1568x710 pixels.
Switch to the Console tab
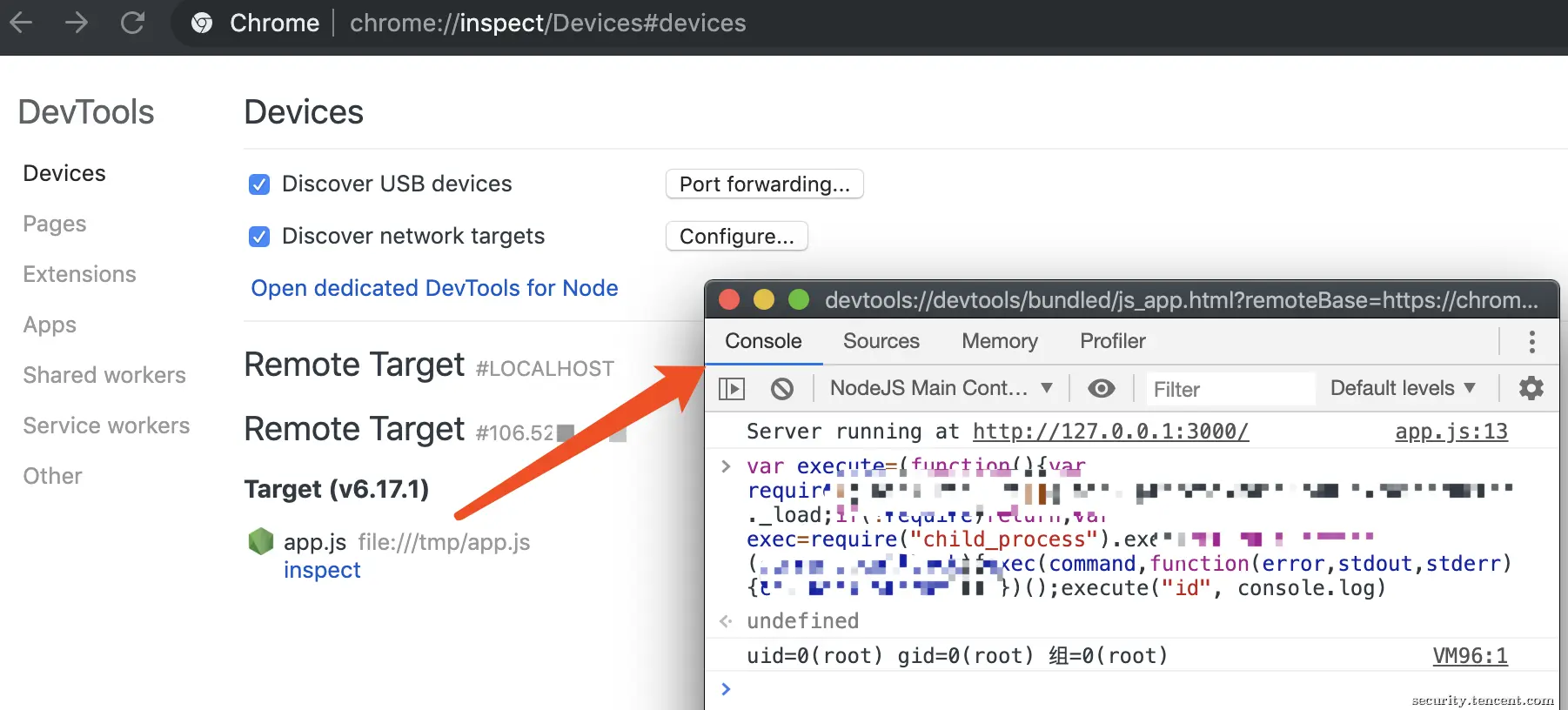pos(763,341)
